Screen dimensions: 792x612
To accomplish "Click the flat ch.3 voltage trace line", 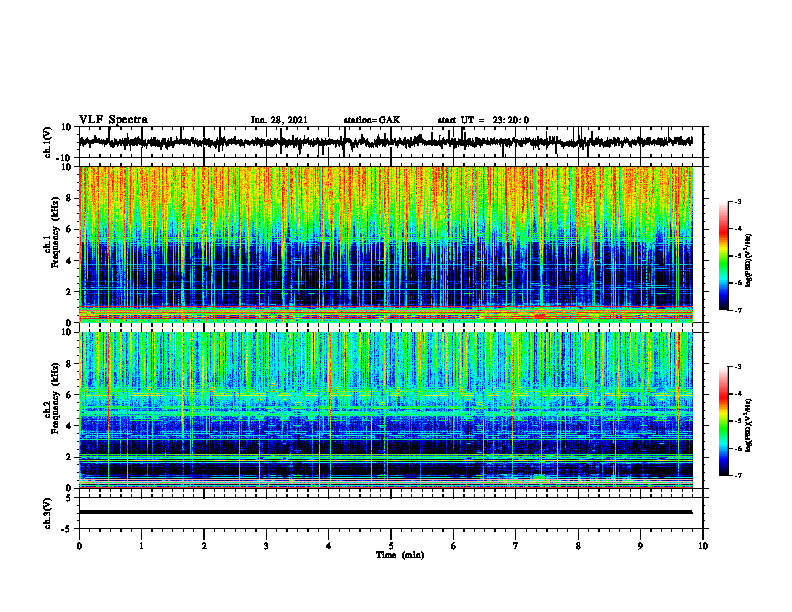I will coord(386,512).
